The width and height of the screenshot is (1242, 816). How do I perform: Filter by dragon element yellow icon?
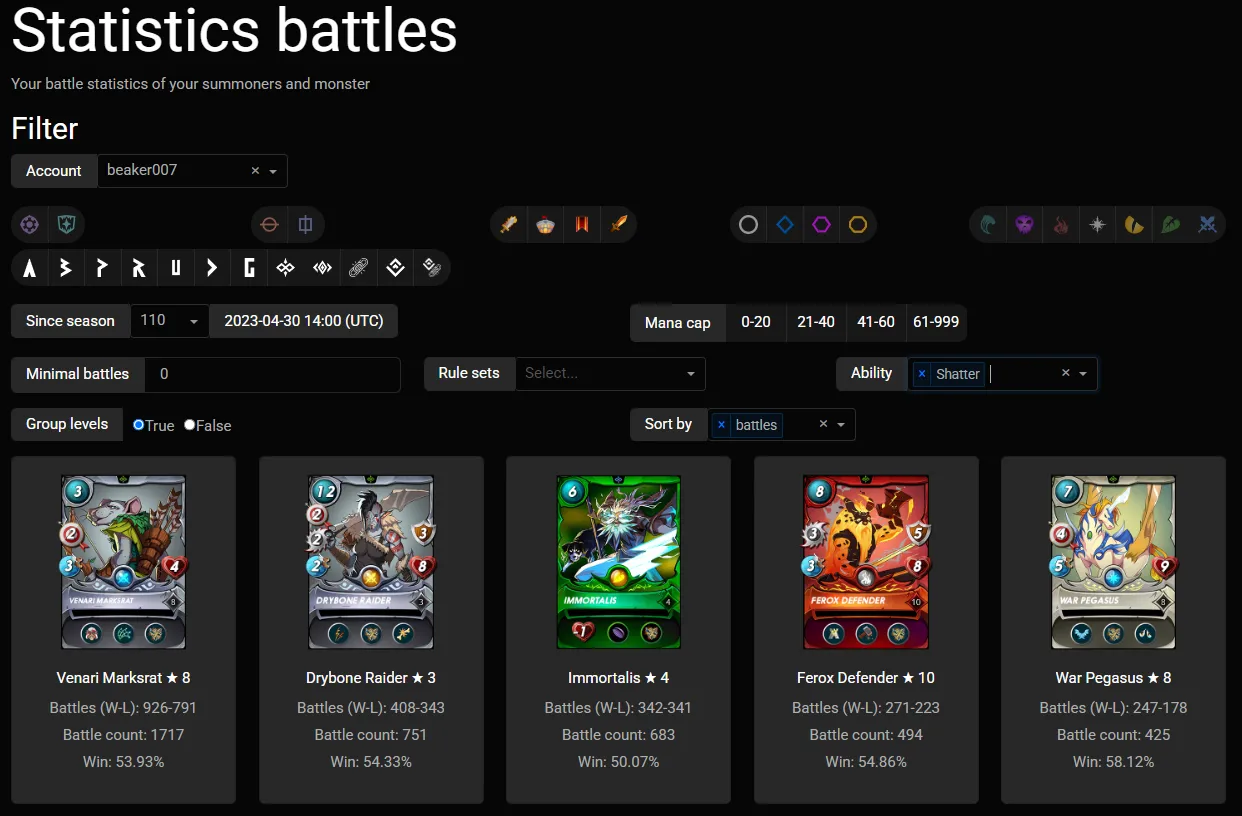coord(1134,225)
